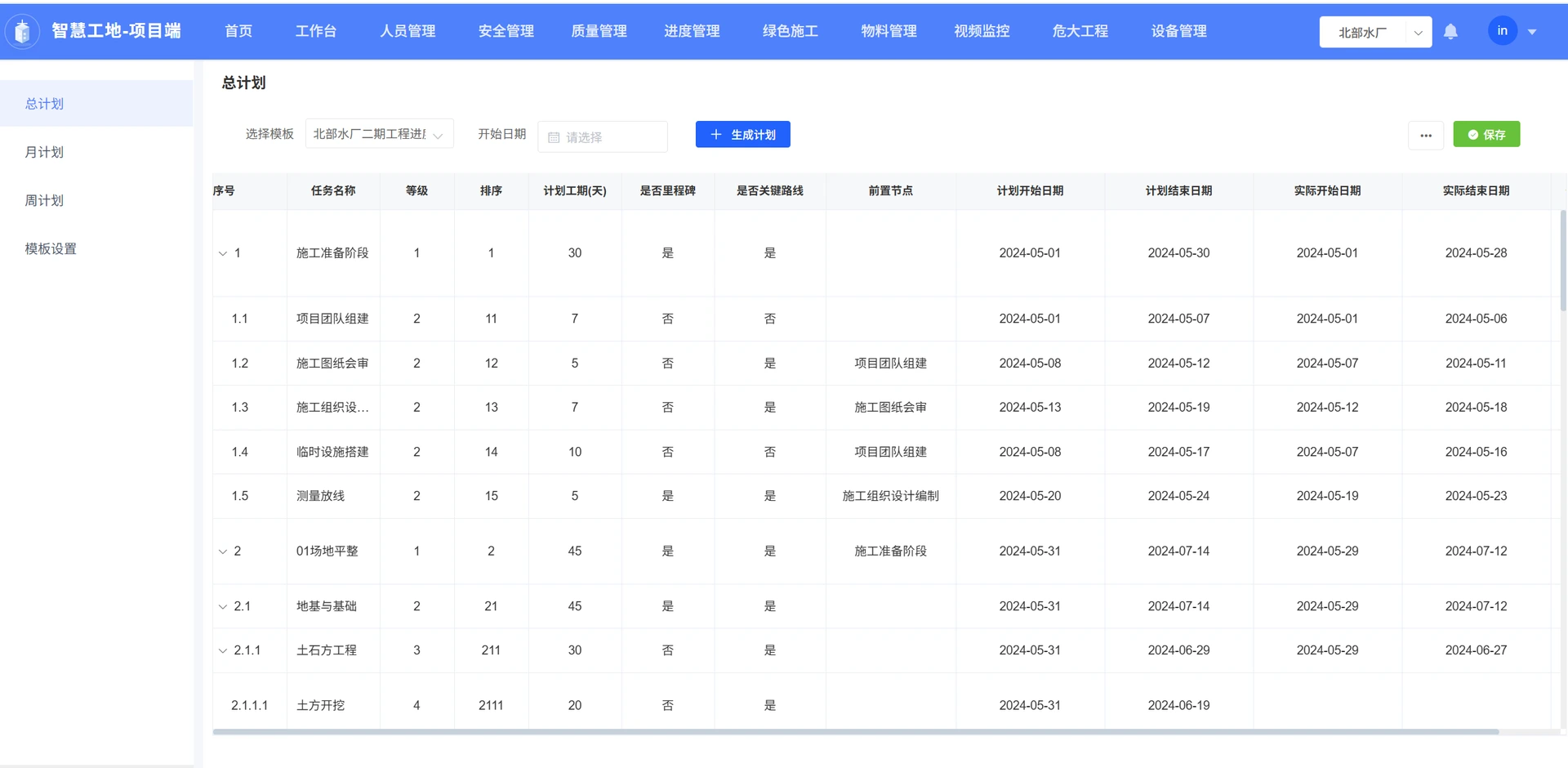Collapse row 1 施工准备阶段
This screenshot has width=1568, height=768.
(222, 253)
